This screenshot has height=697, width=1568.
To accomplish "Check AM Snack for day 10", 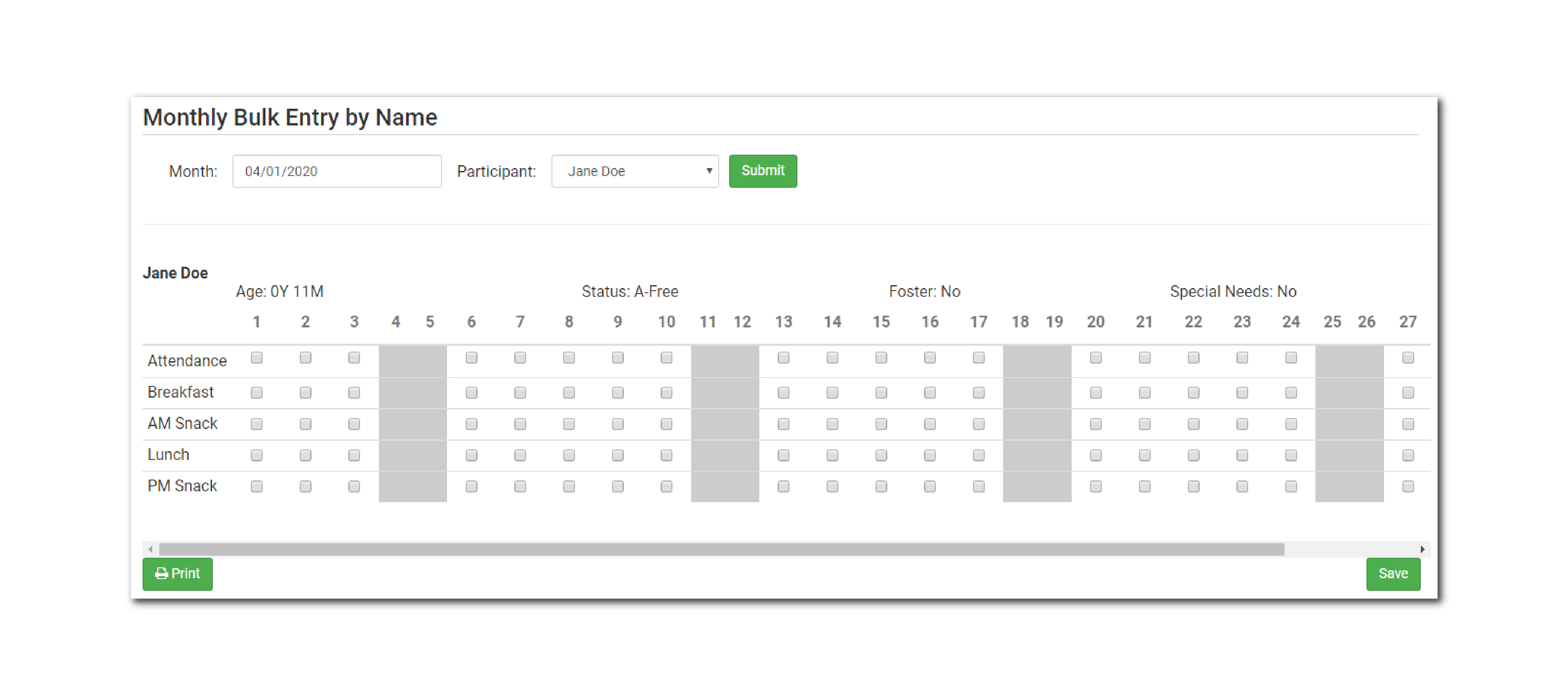I will pyautogui.click(x=667, y=424).
